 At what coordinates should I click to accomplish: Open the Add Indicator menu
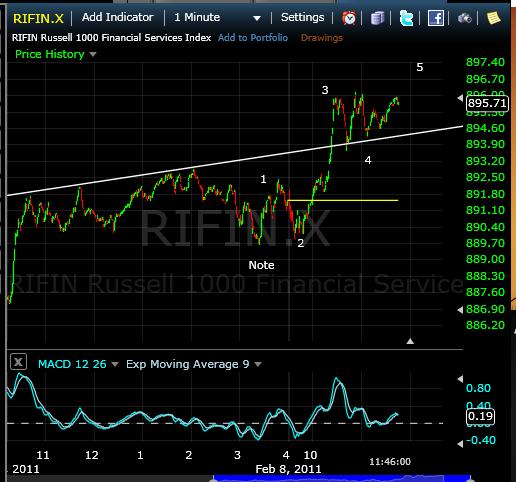click(118, 17)
